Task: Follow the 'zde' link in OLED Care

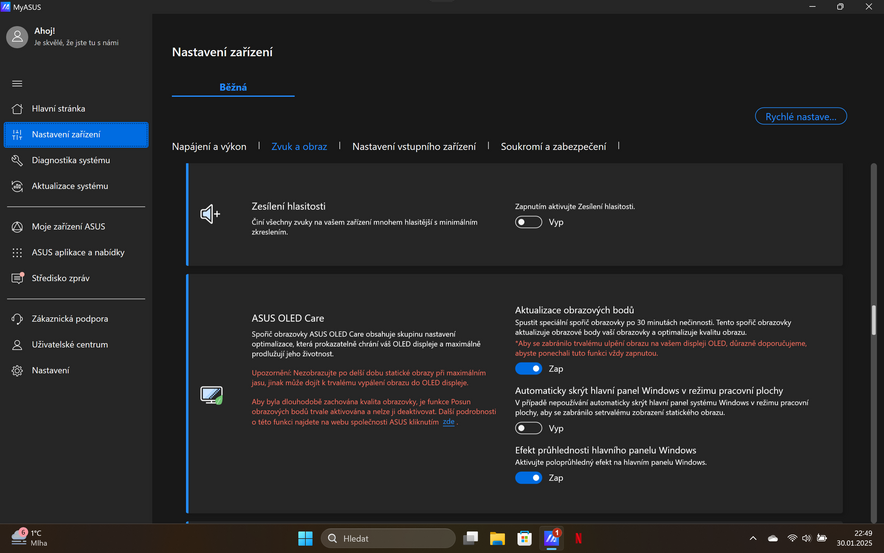Action: [449, 423]
